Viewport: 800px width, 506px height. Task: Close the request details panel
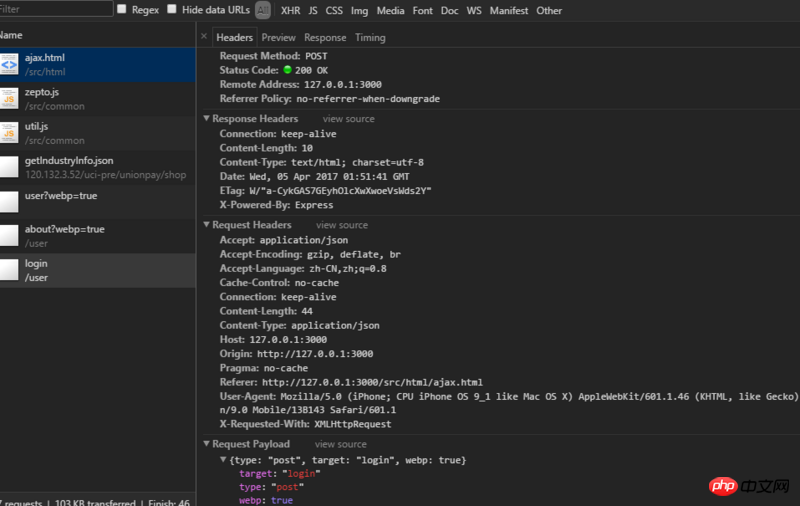[x=204, y=37]
